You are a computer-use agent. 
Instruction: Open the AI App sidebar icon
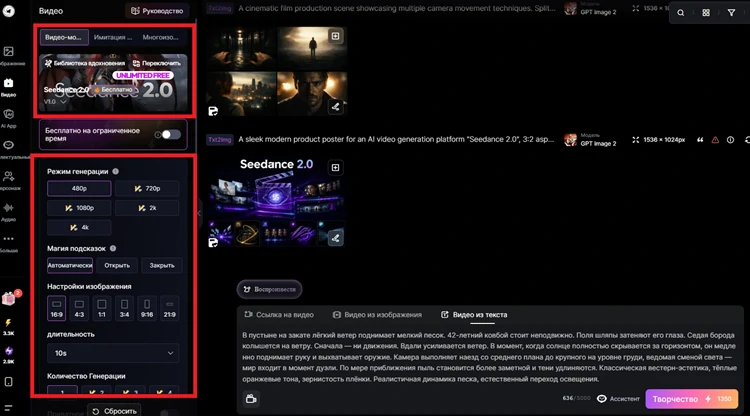(x=9, y=118)
